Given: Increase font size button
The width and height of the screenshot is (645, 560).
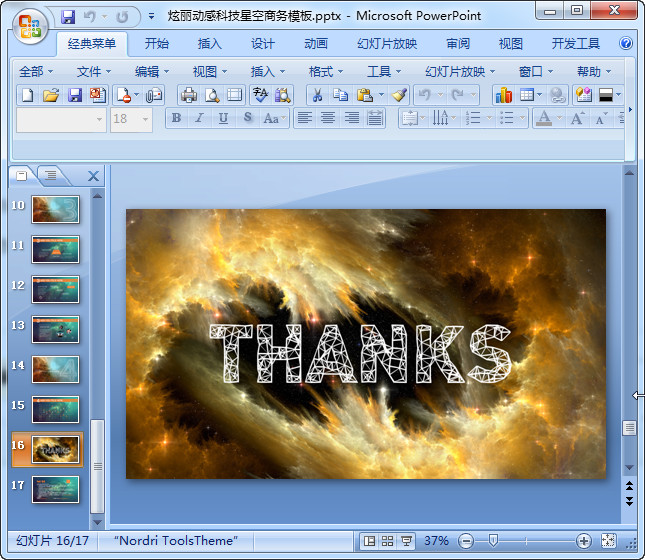Looking at the screenshot, I should click(x=577, y=119).
